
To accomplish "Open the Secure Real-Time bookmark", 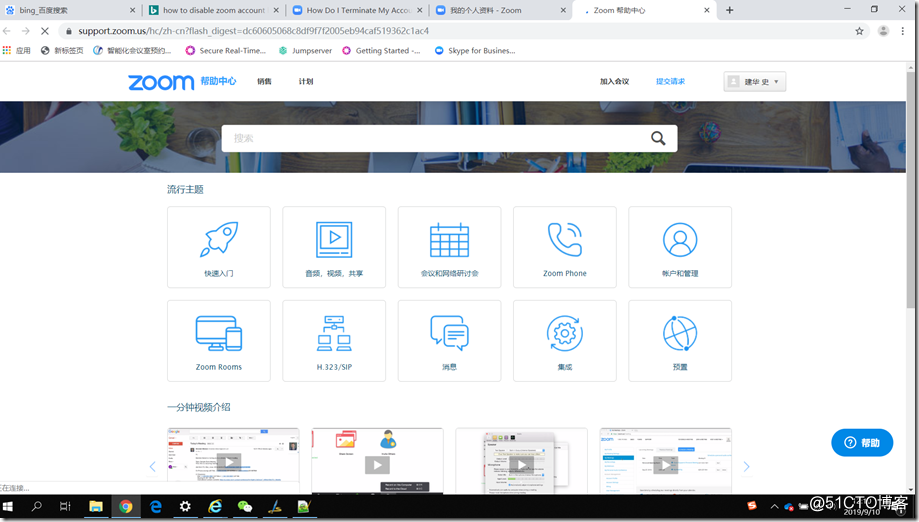I will [226, 50].
